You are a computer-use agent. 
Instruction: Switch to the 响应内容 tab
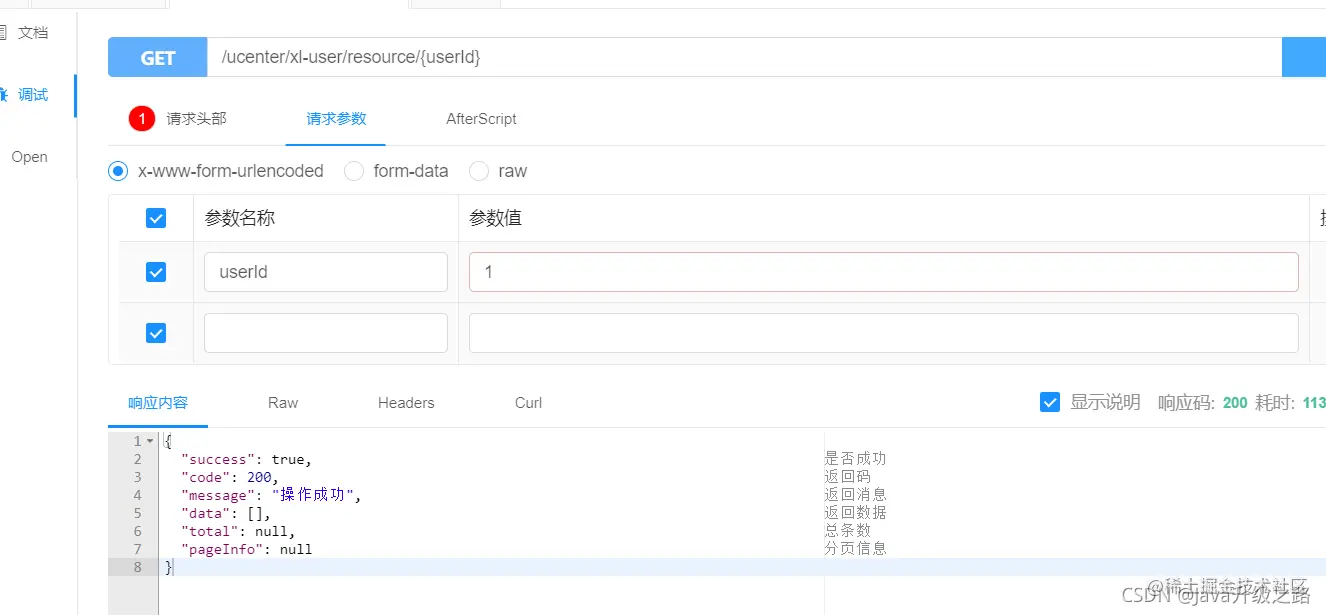coord(158,403)
